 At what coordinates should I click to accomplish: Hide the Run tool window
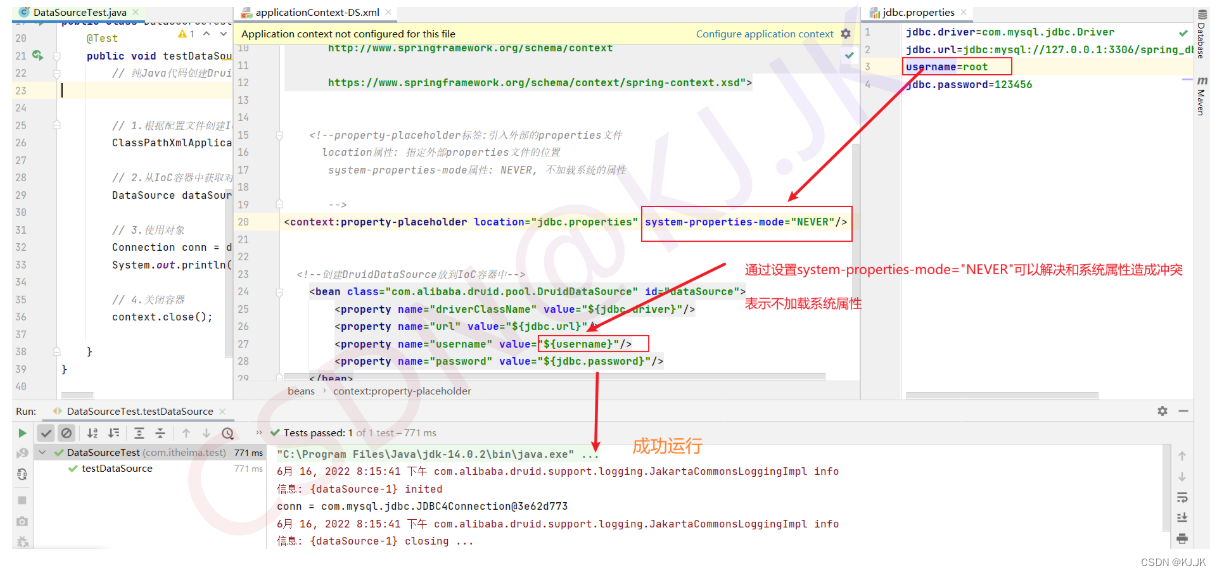[x=1185, y=411]
